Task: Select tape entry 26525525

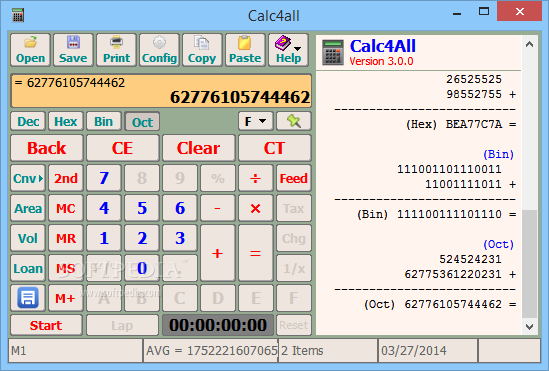Action: click(x=474, y=79)
